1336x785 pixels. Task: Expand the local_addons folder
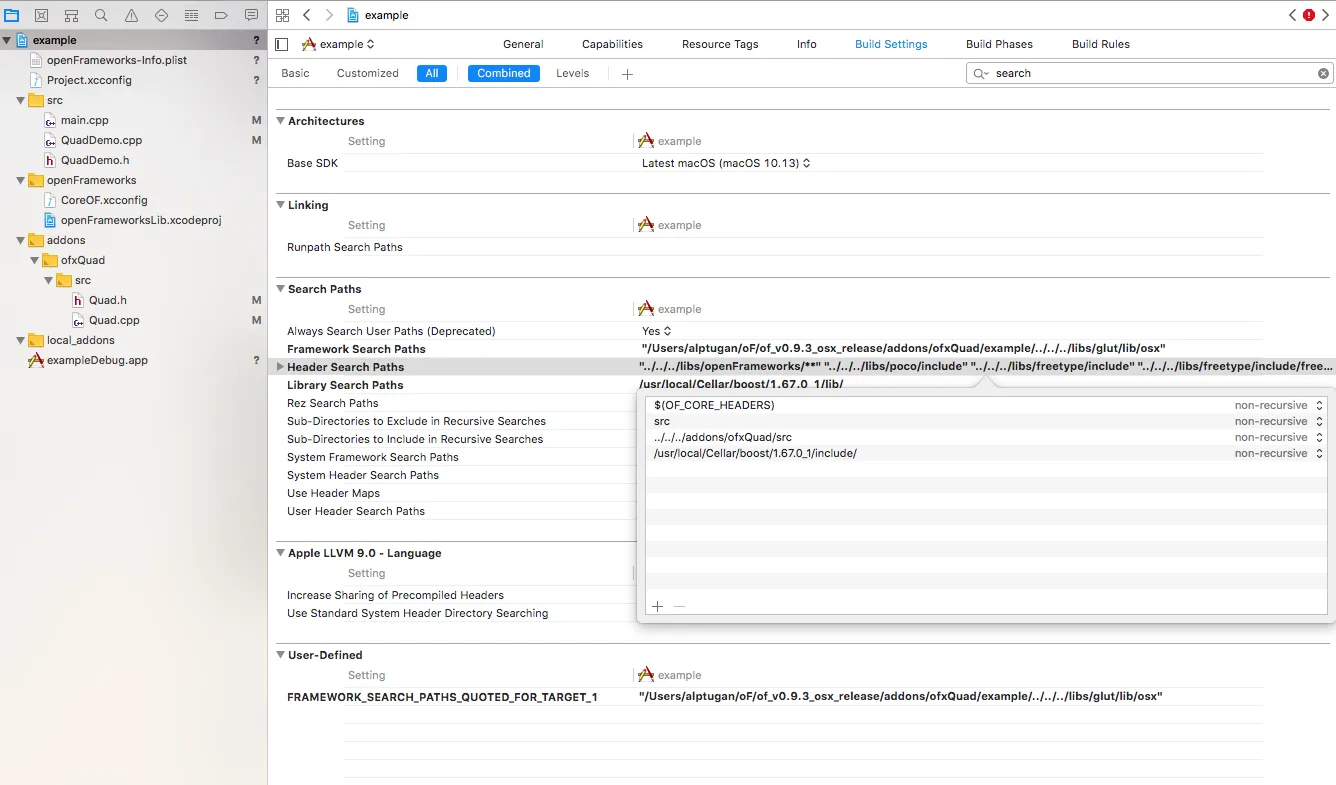21,340
